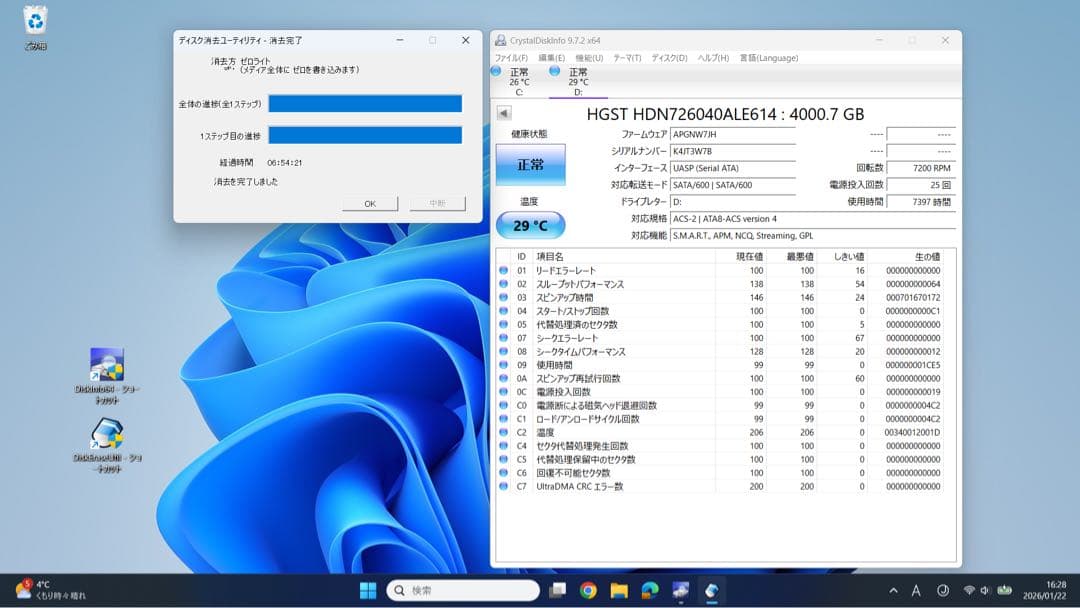Open CrystalDiskInfo icon on the taskbar
1080x608 pixels.
[x=712, y=590]
